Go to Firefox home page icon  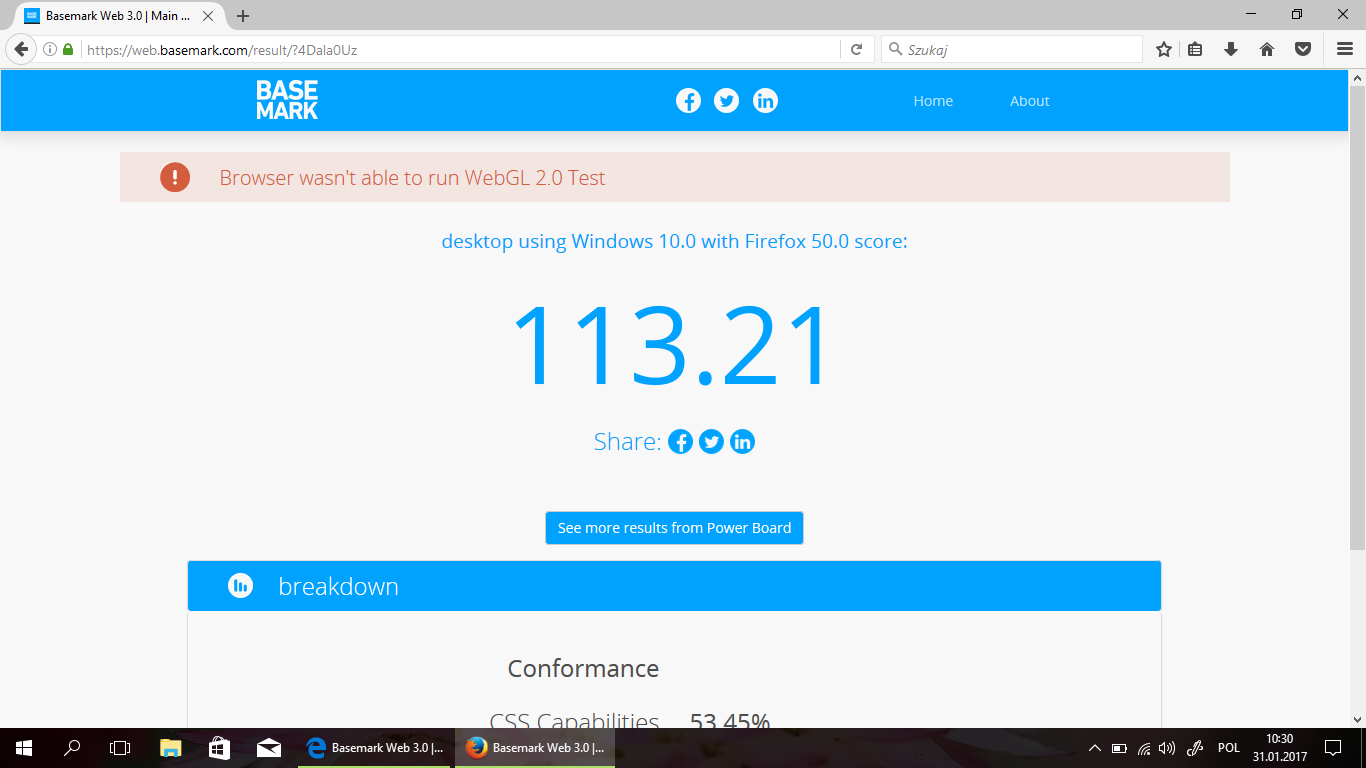(x=1267, y=49)
